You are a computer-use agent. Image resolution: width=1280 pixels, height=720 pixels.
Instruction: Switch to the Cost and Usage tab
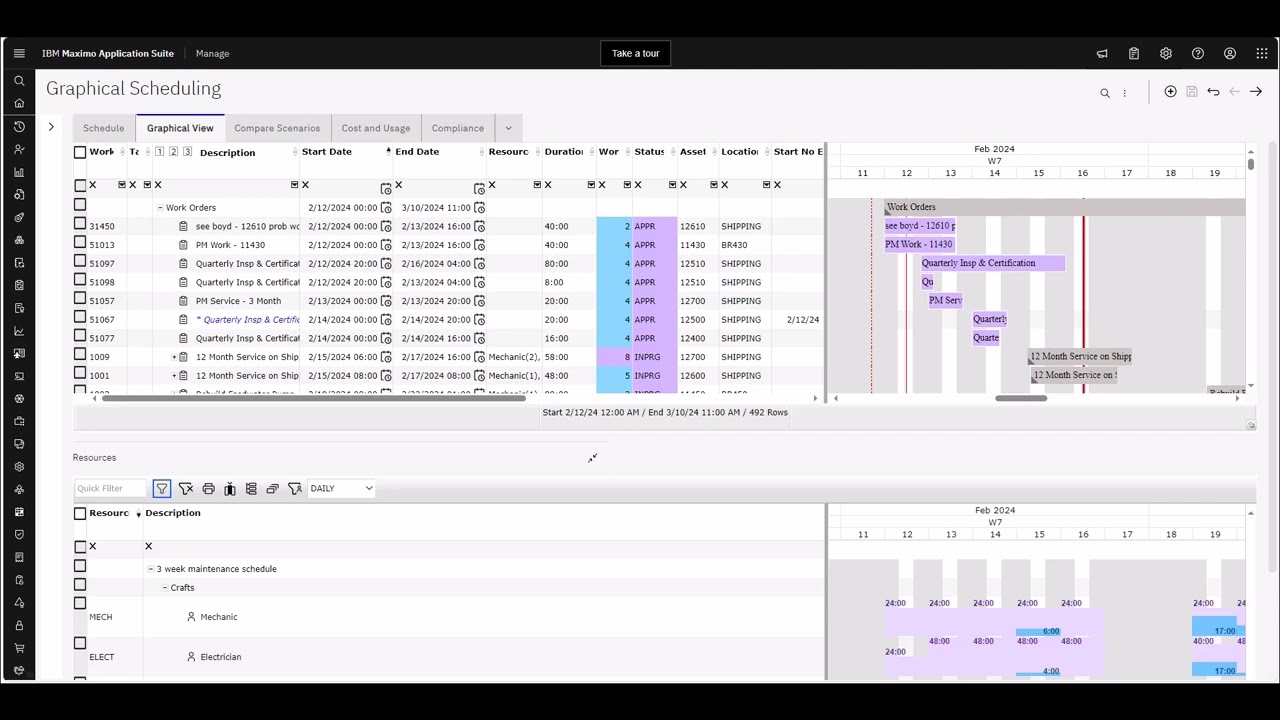pyautogui.click(x=376, y=128)
